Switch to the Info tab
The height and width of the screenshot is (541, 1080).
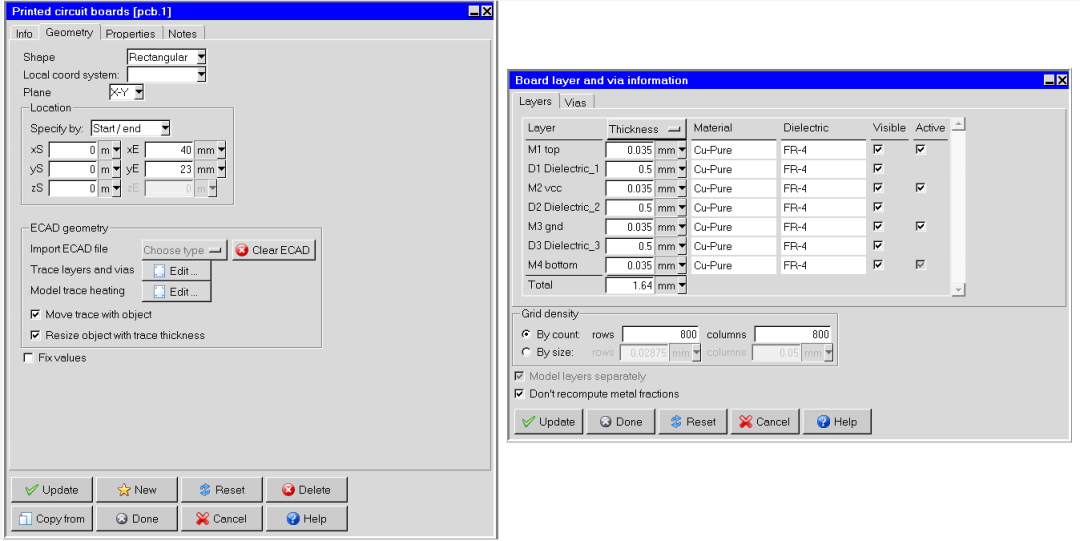coord(24,33)
